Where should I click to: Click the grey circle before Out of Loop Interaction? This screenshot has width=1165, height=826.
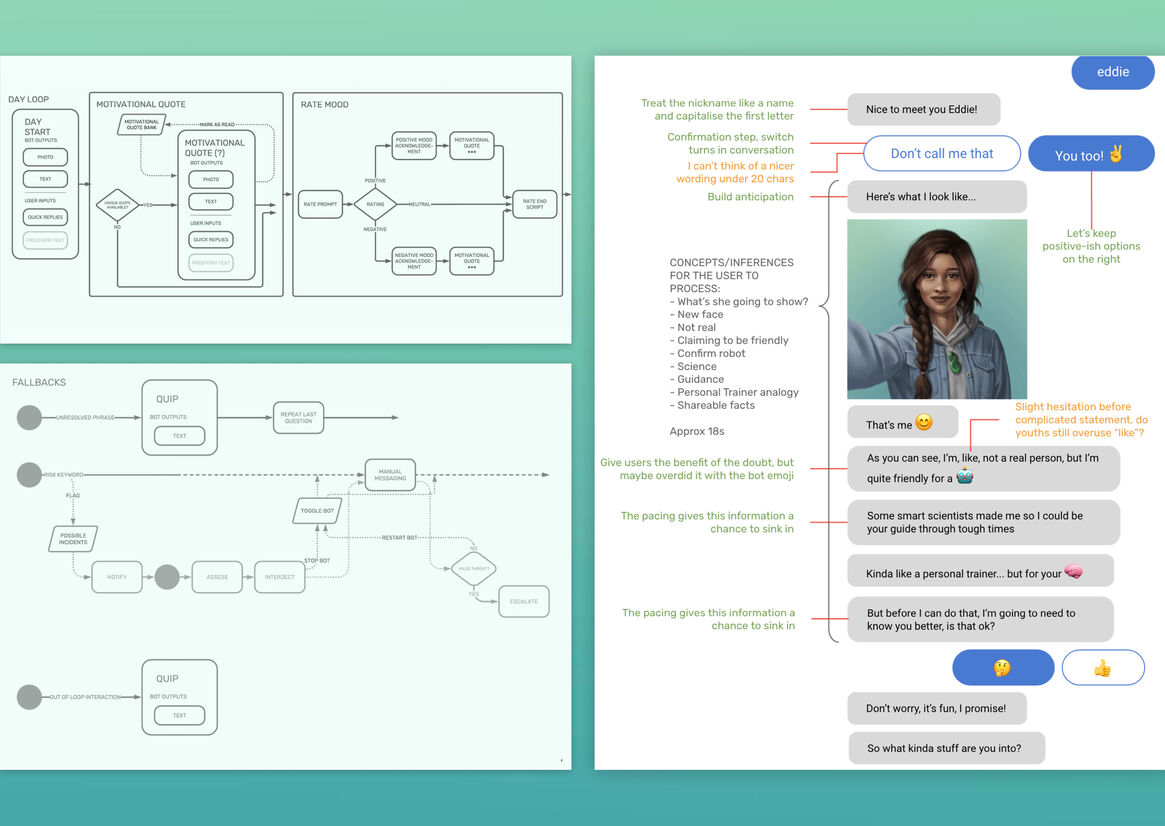pos(30,696)
